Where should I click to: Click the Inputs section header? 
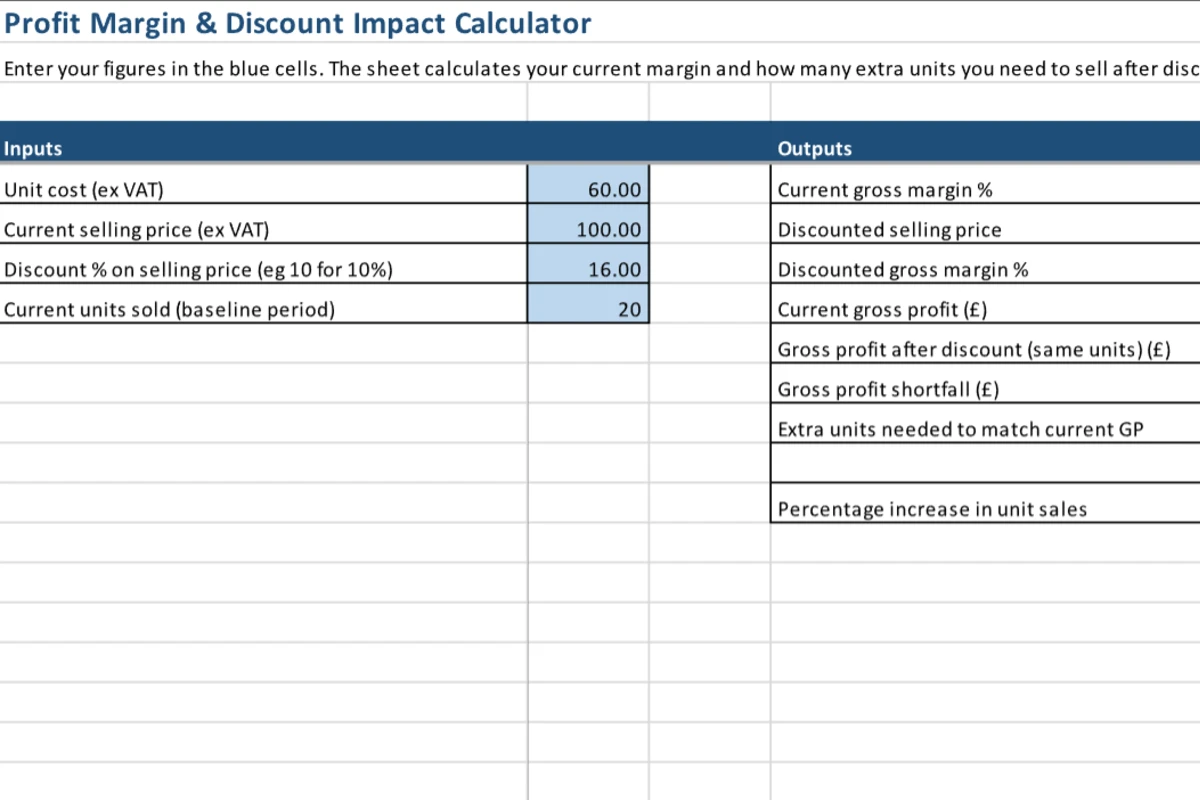click(x=33, y=149)
